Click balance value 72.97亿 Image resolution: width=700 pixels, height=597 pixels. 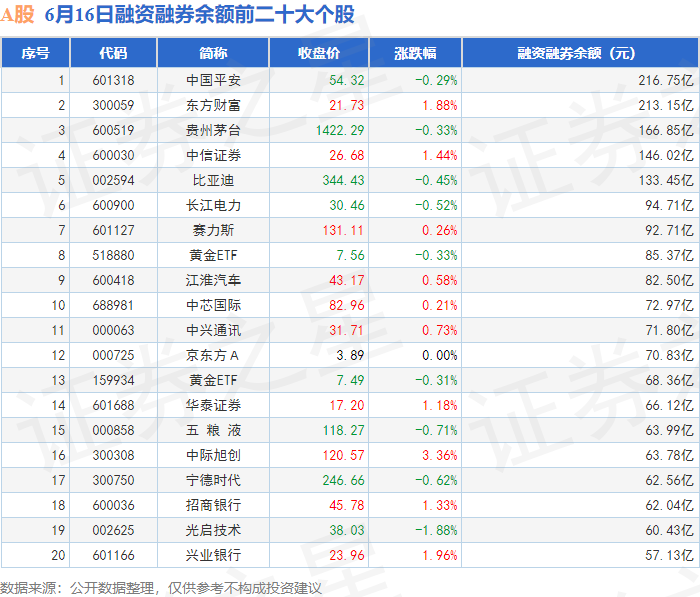669,305
